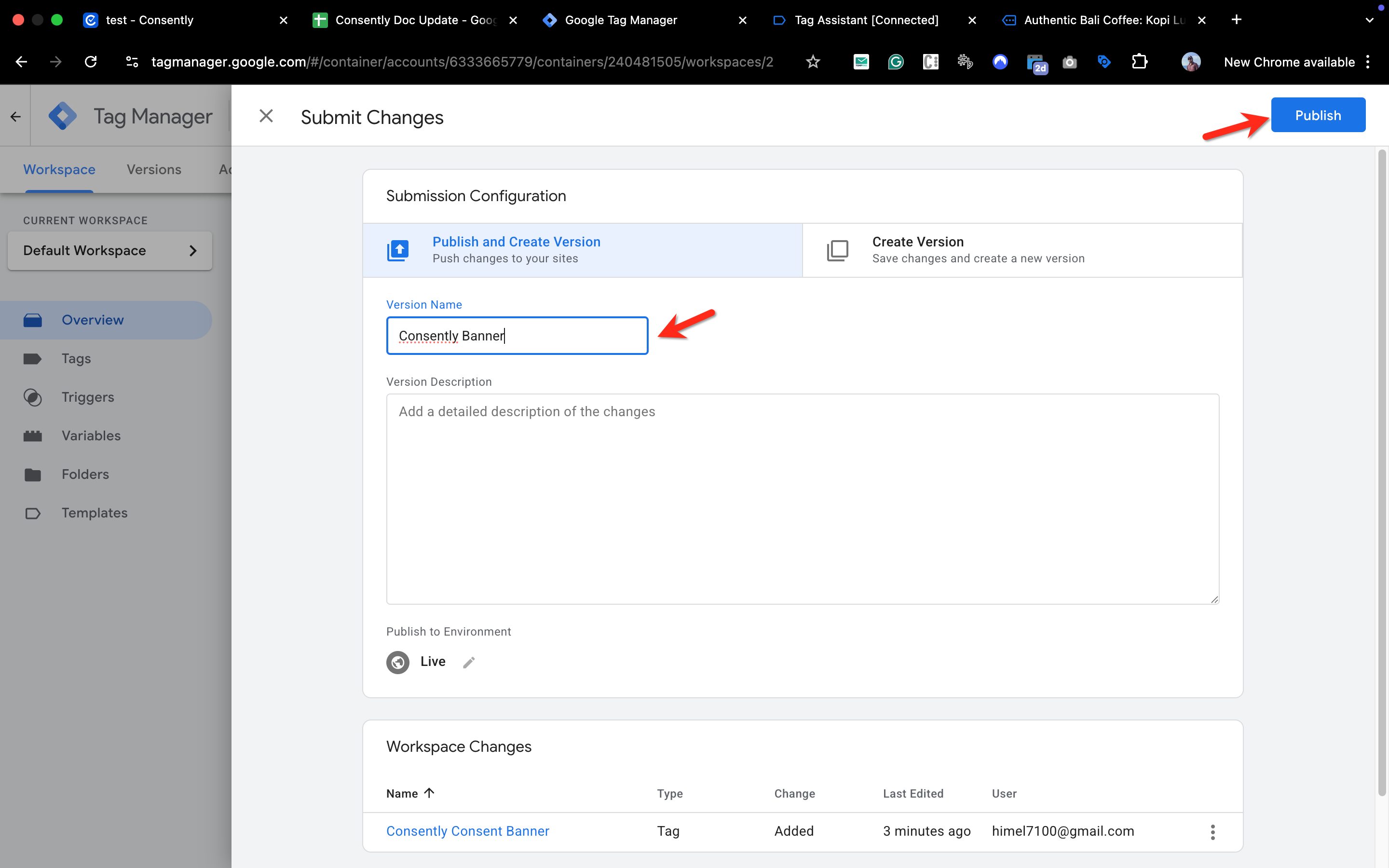Open the three-dot menu for Consently Consent Banner row

(1212, 831)
